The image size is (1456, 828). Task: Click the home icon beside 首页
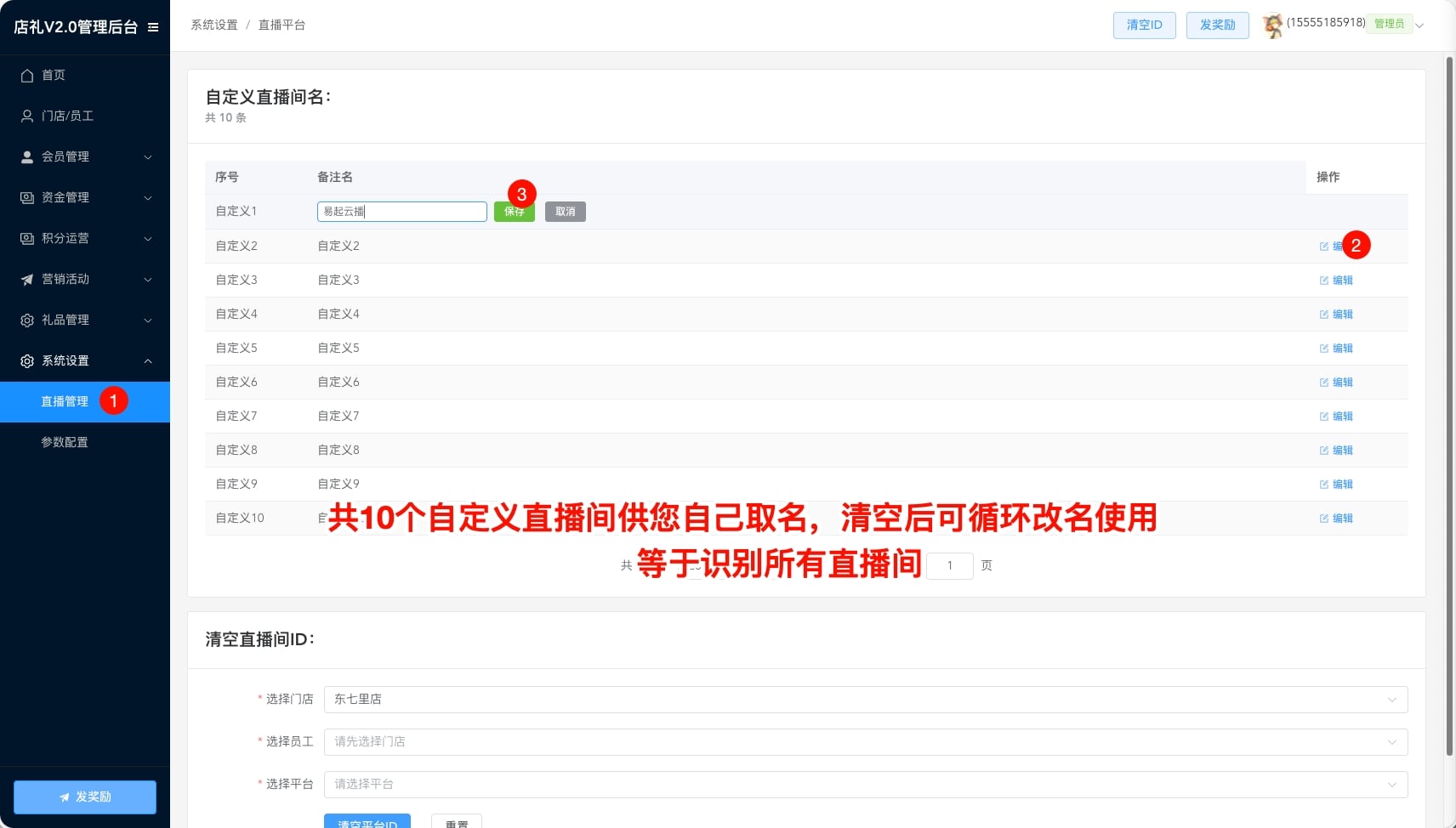point(27,76)
